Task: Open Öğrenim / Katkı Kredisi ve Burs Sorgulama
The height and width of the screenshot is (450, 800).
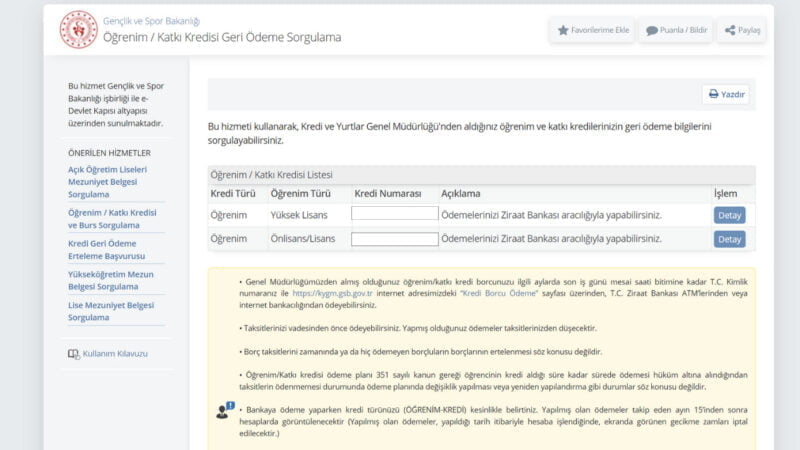Action: pyautogui.click(x=112, y=219)
